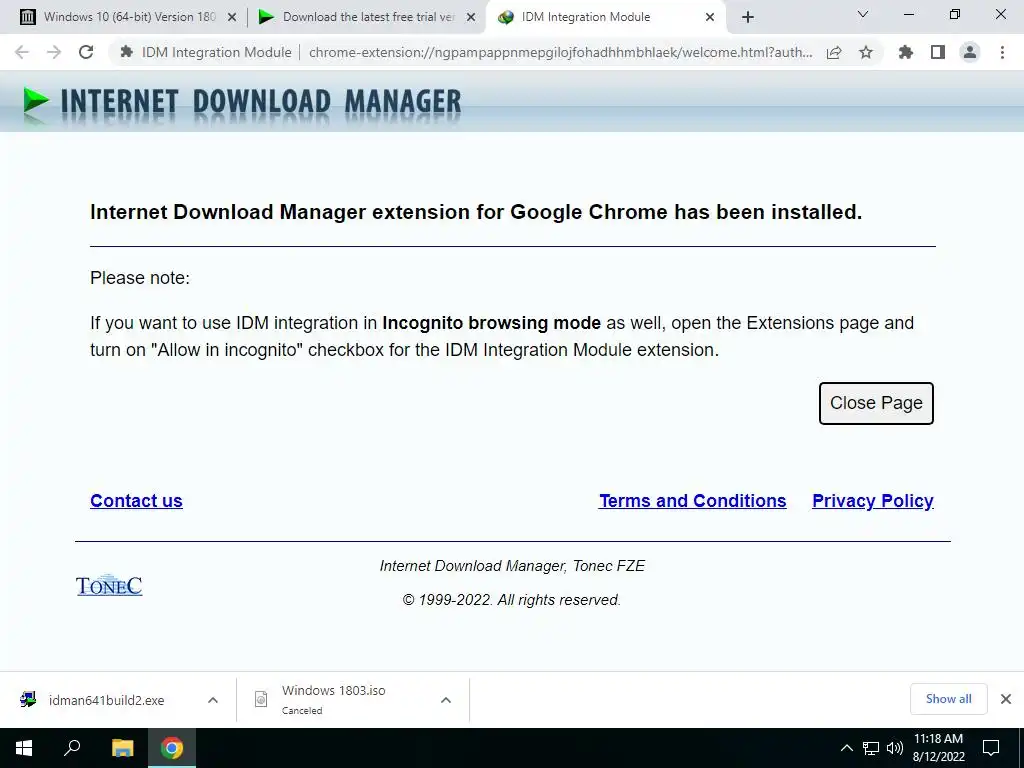Screen dimensions: 1024x768
Task: Open File Explorer from the taskbar
Action: [x=122, y=748]
